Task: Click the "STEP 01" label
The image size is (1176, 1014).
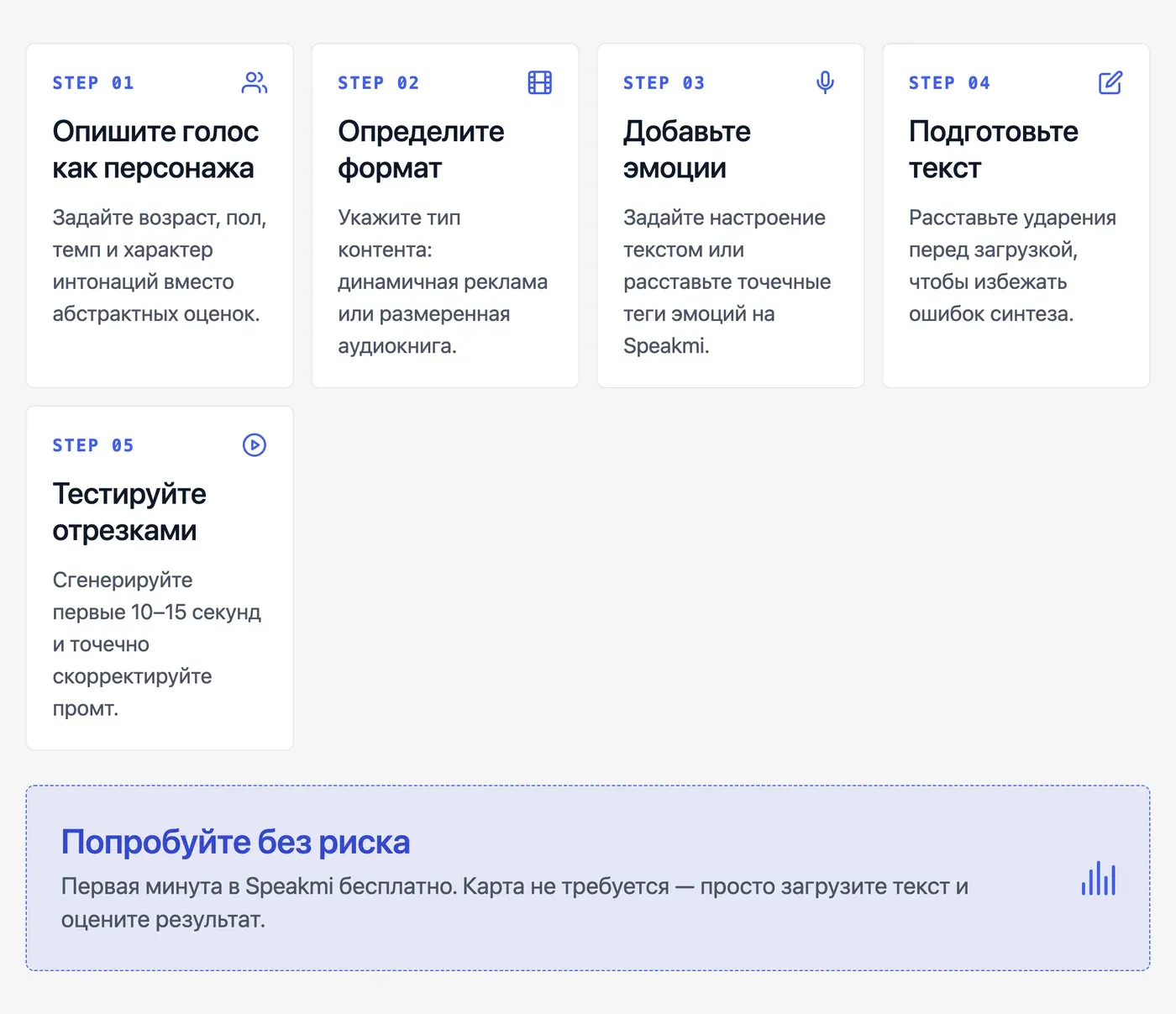Action: pyautogui.click(x=93, y=83)
